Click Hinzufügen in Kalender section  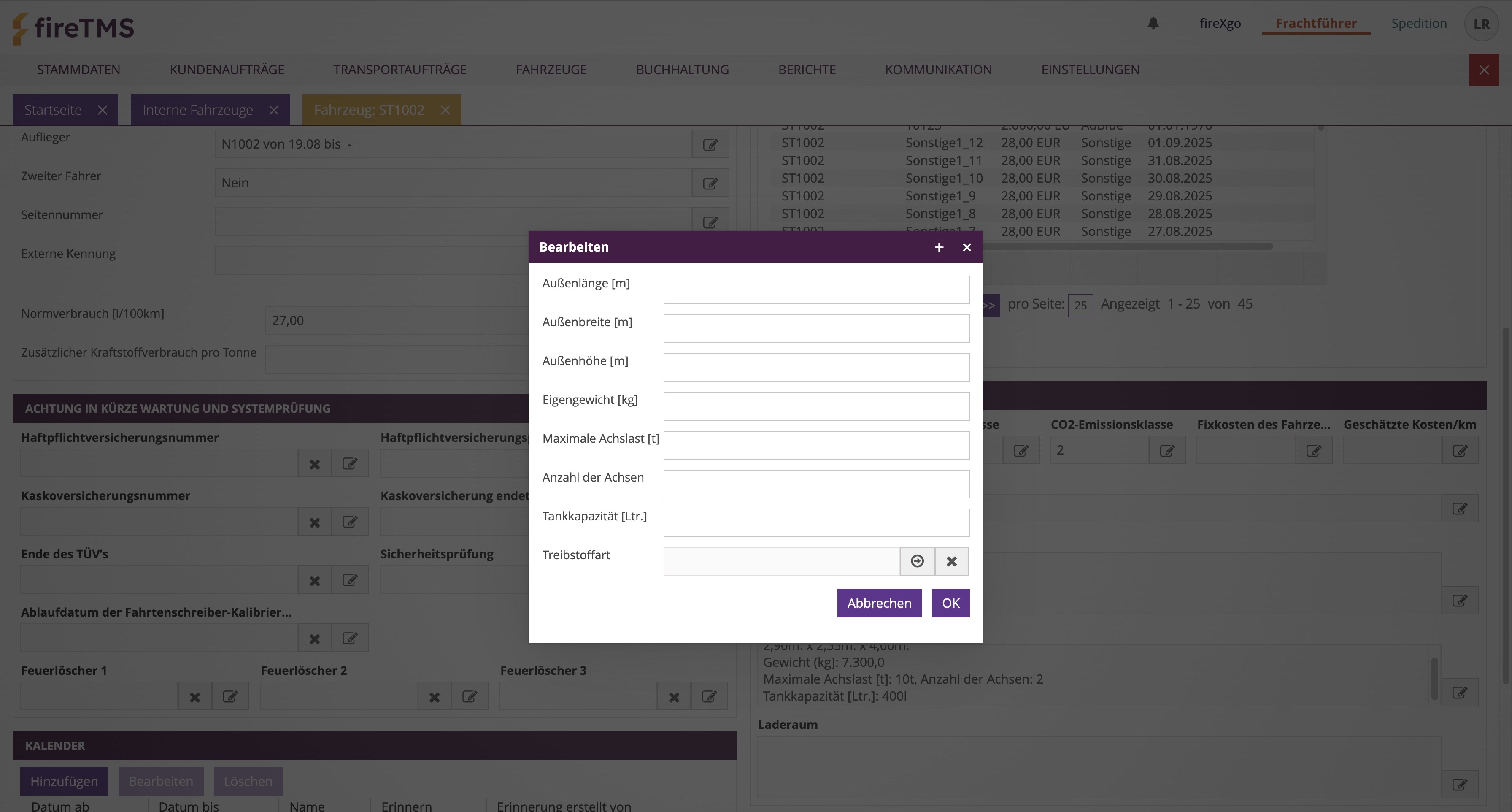64,781
